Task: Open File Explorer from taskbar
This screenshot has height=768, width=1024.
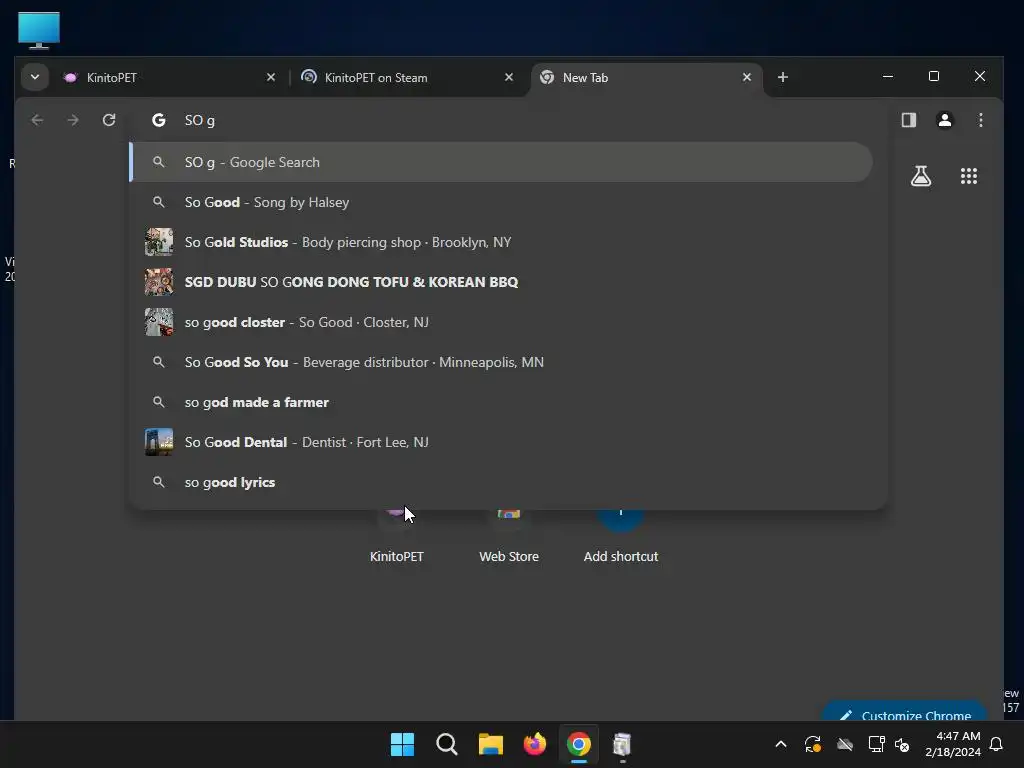Action: click(x=490, y=744)
